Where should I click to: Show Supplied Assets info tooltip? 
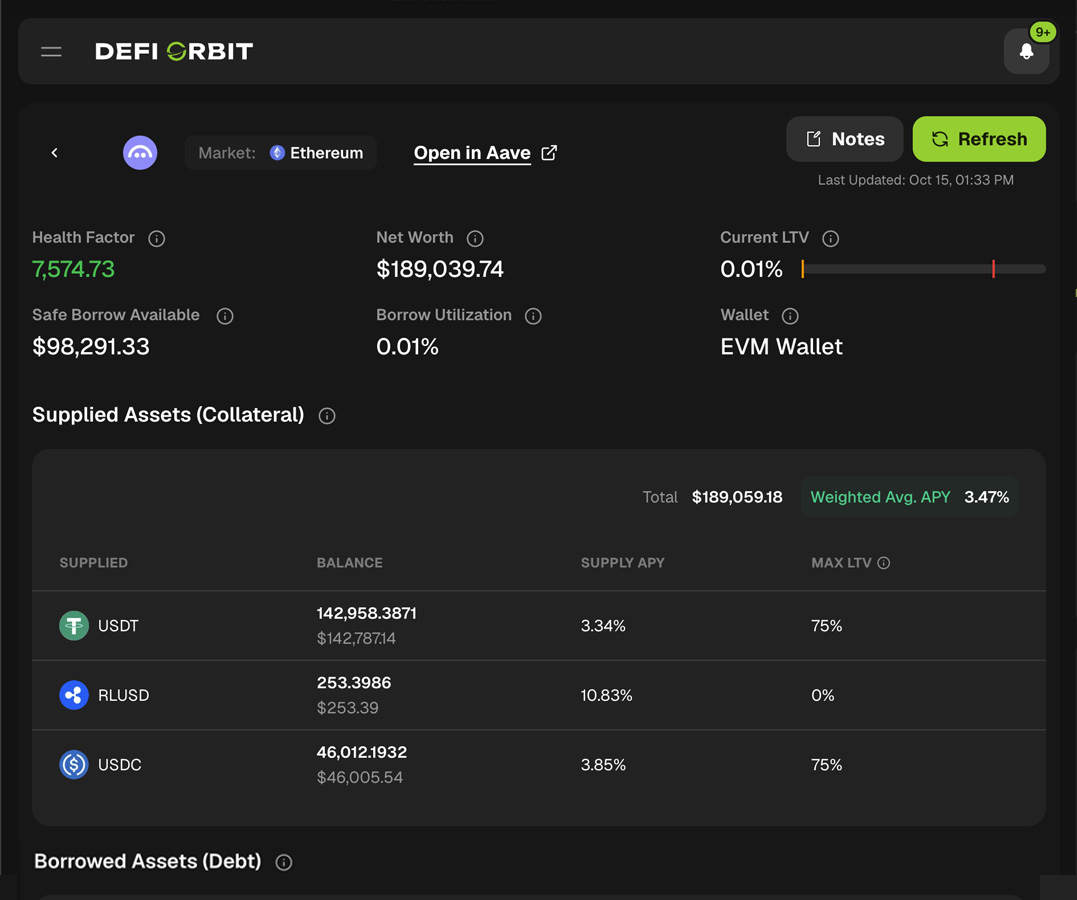pos(327,416)
